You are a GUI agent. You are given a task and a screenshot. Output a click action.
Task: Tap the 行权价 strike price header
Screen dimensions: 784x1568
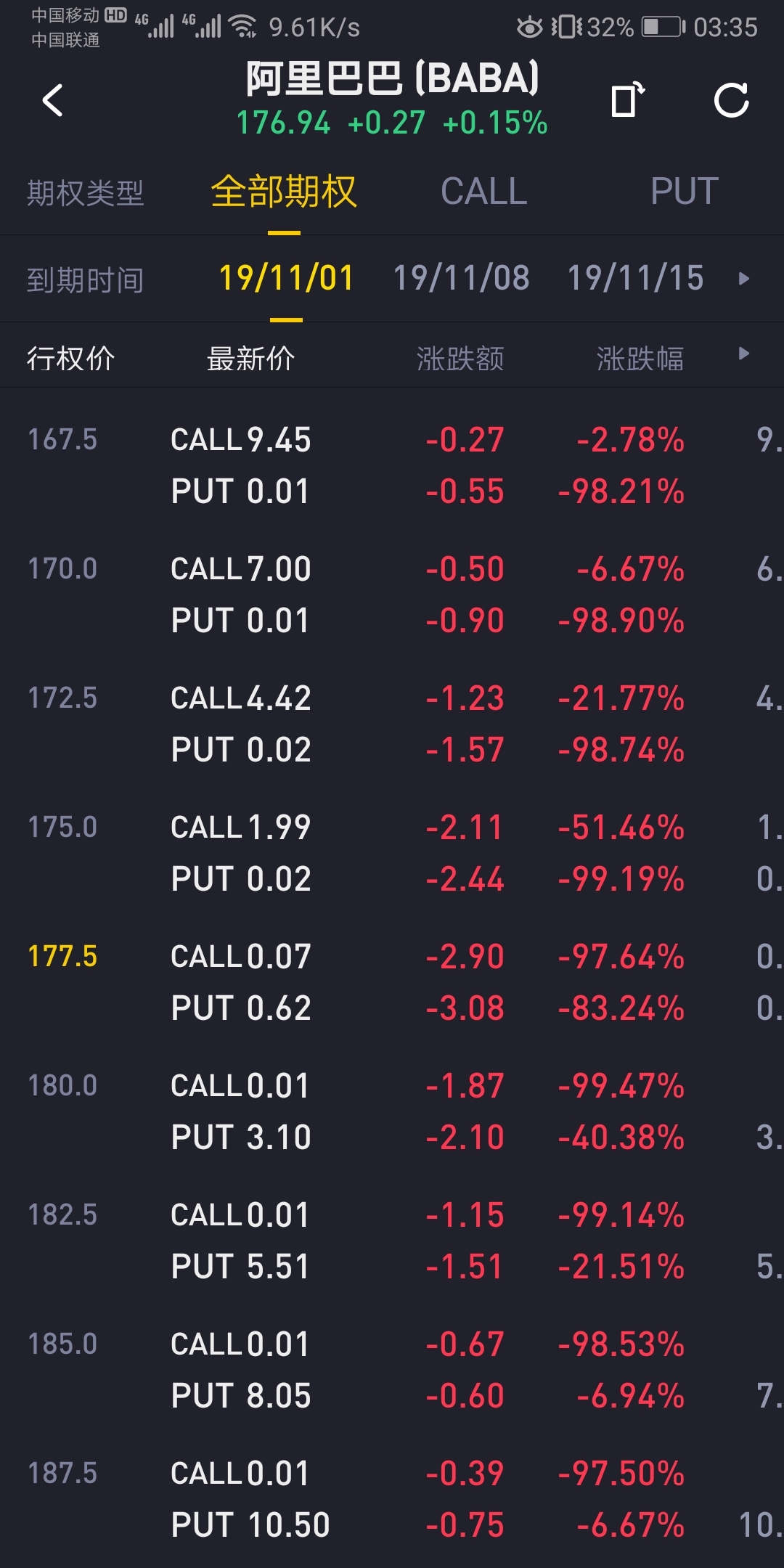pyautogui.click(x=70, y=359)
